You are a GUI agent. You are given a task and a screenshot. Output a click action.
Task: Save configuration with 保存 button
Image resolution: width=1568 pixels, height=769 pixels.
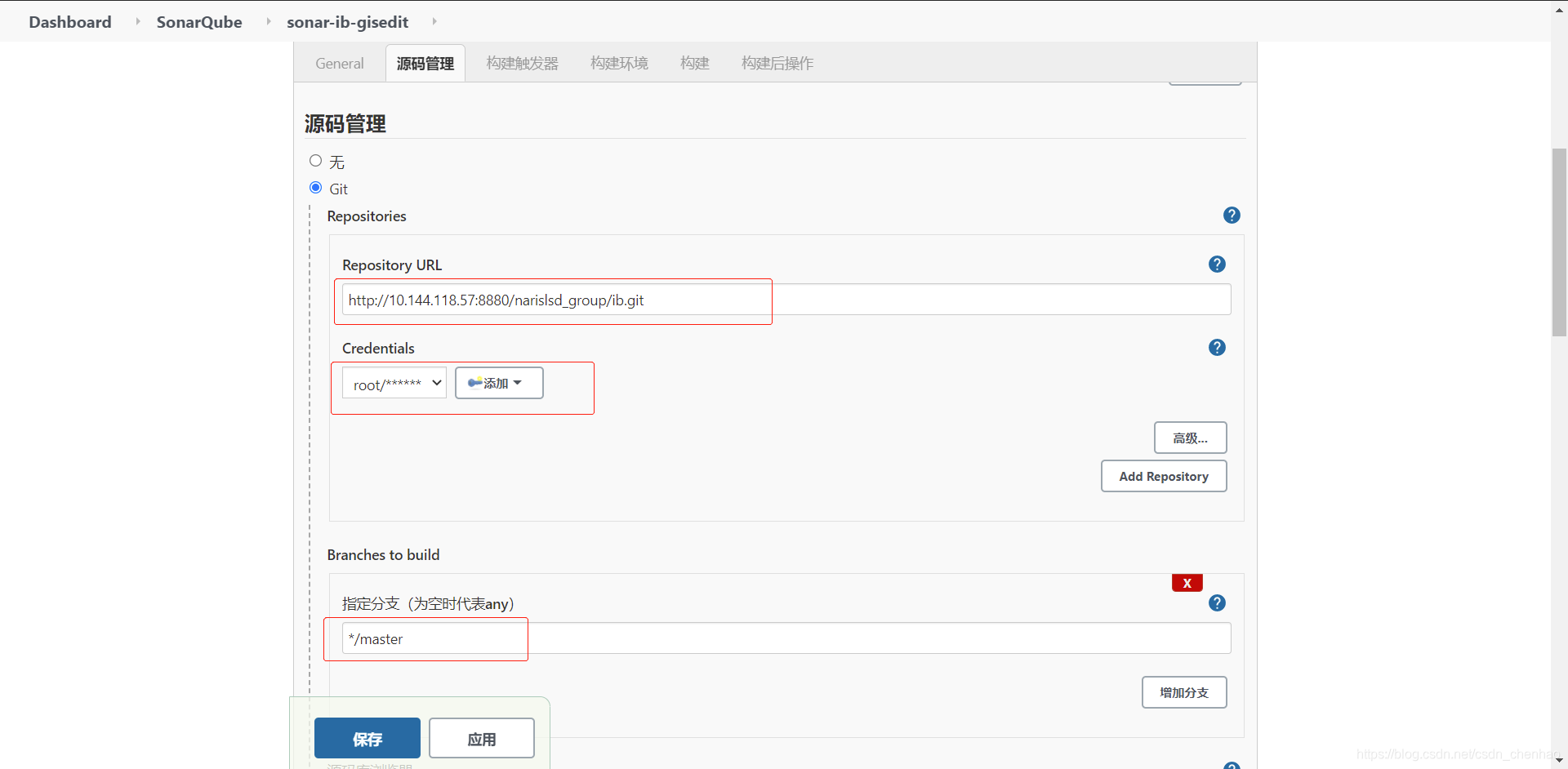tap(367, 739)
